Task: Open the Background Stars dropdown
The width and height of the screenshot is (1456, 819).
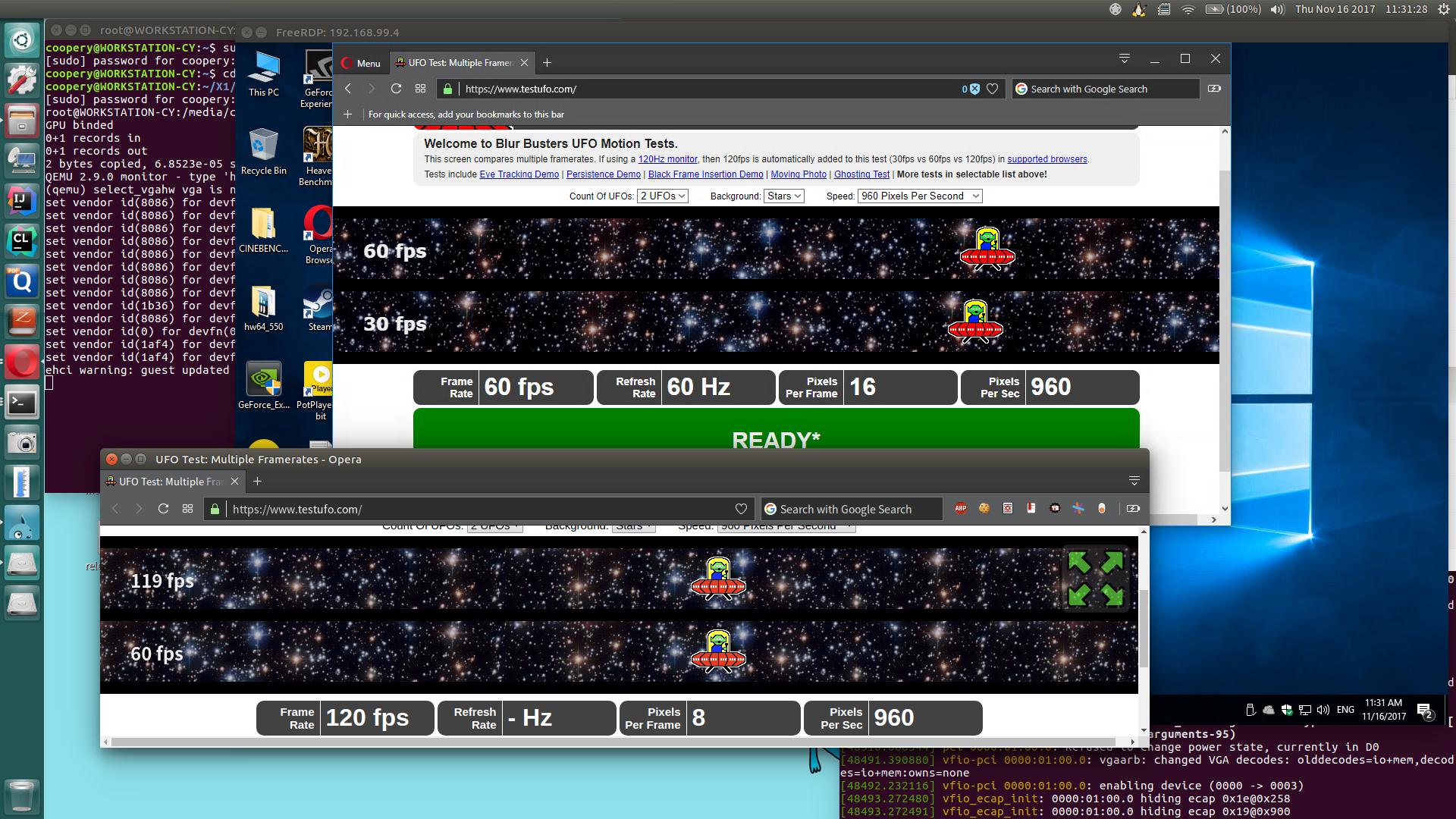Action: (783, 196)
